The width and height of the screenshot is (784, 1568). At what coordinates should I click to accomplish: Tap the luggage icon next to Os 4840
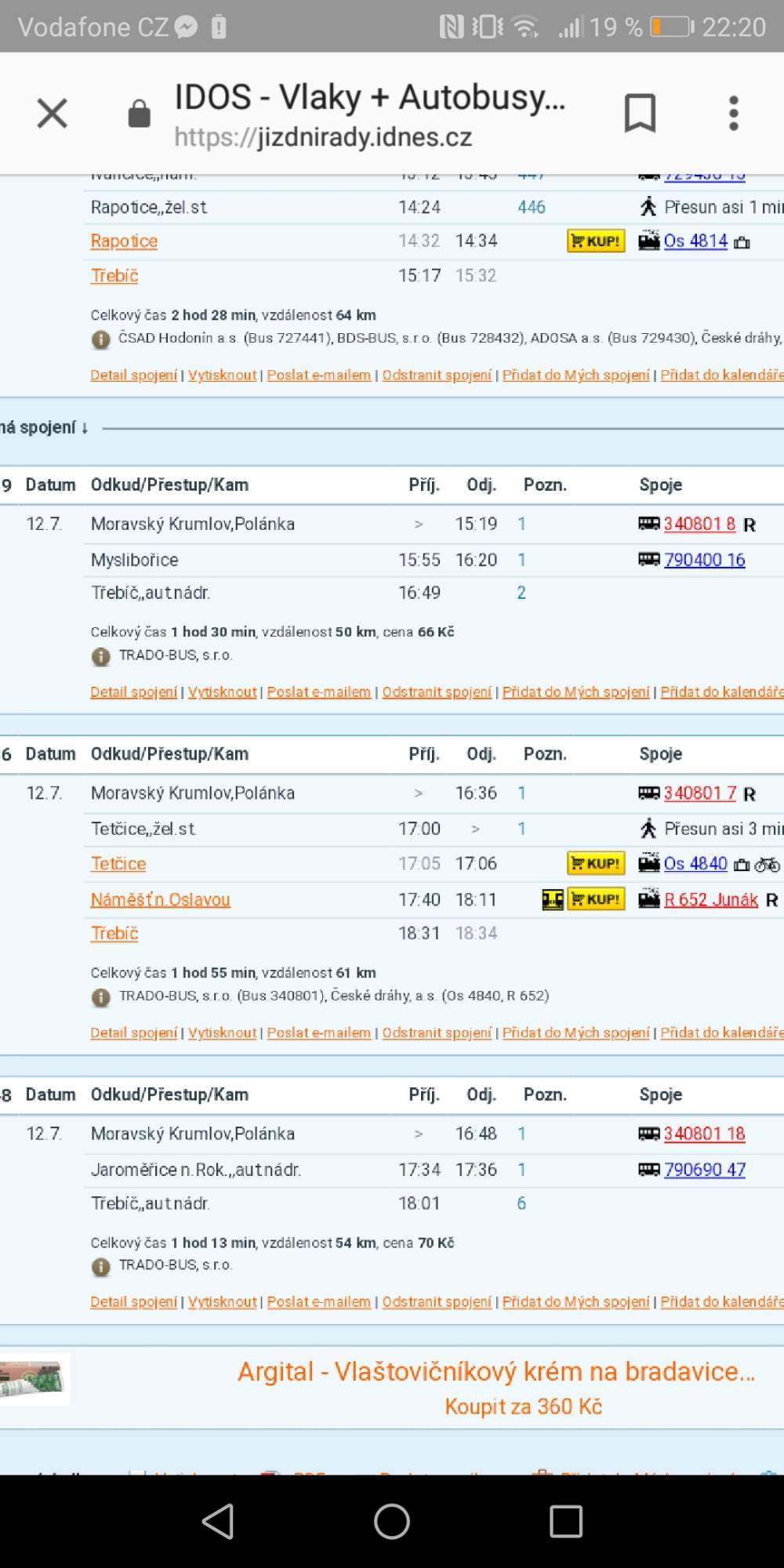point(742,865)
